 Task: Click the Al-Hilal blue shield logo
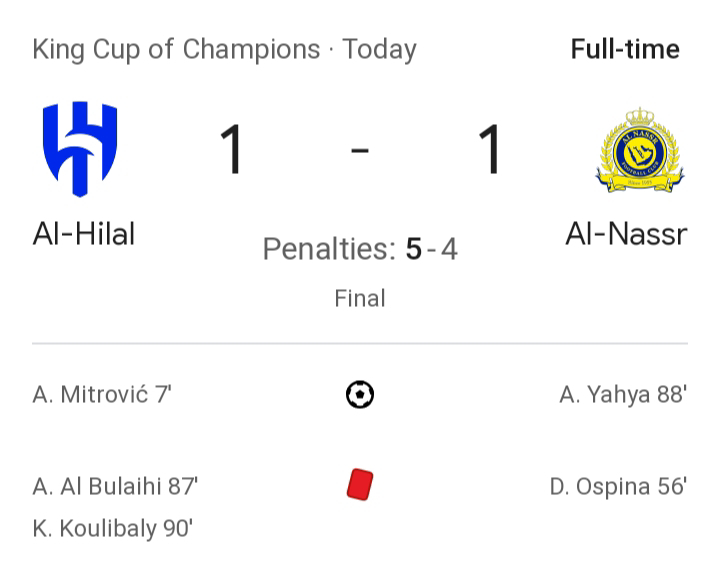[80, 149]
